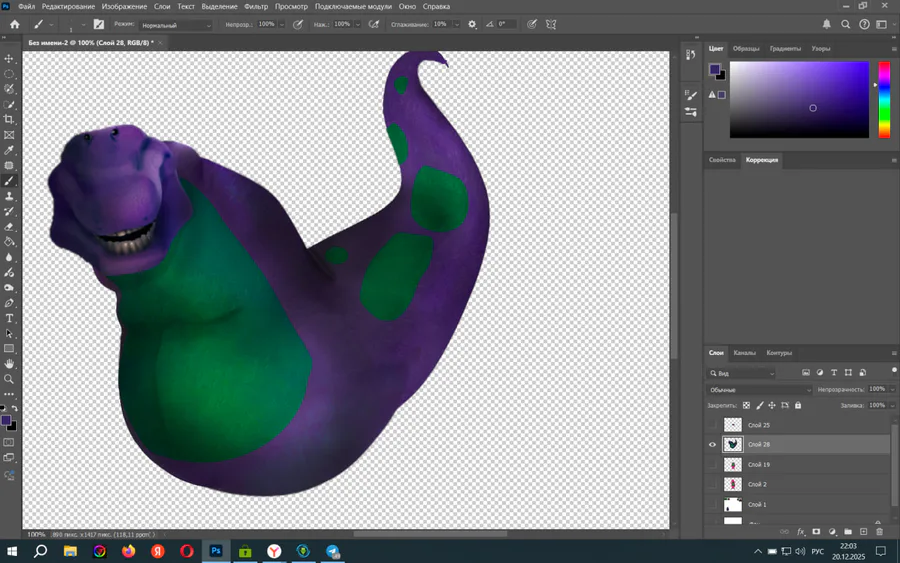Screen dimensions: 900x563
Task: Select the Hand tool
Action: (x=9, y=364)
